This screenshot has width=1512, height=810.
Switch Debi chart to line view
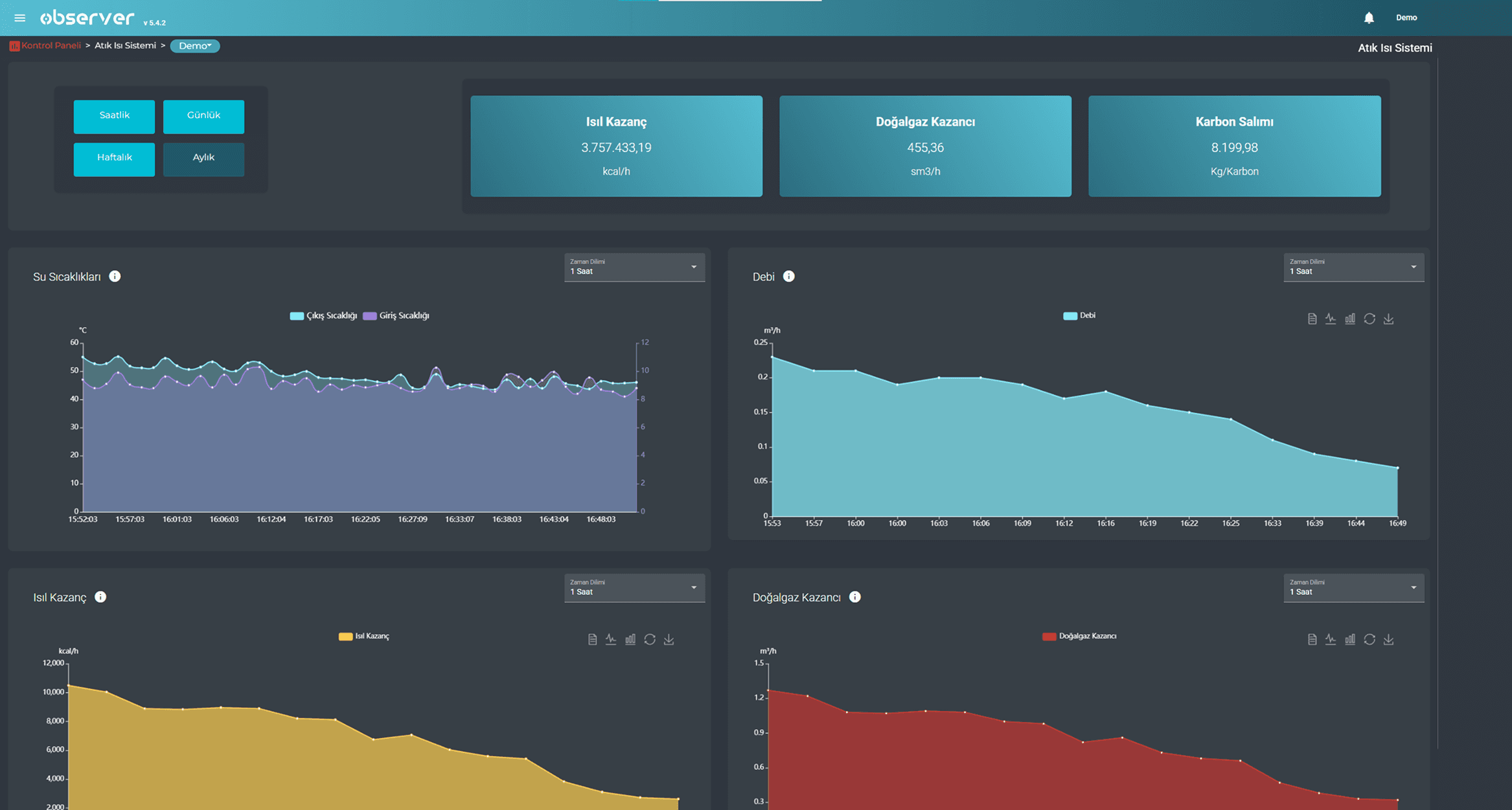(1331, 319)
